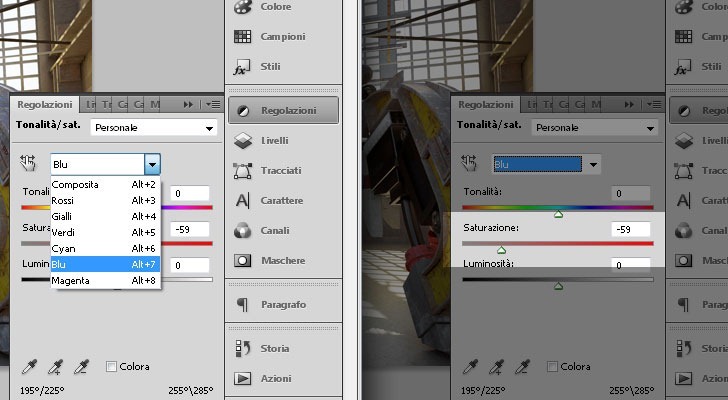Click the Tonalità slider handle, right panel
728x400 pixels.
559,214
